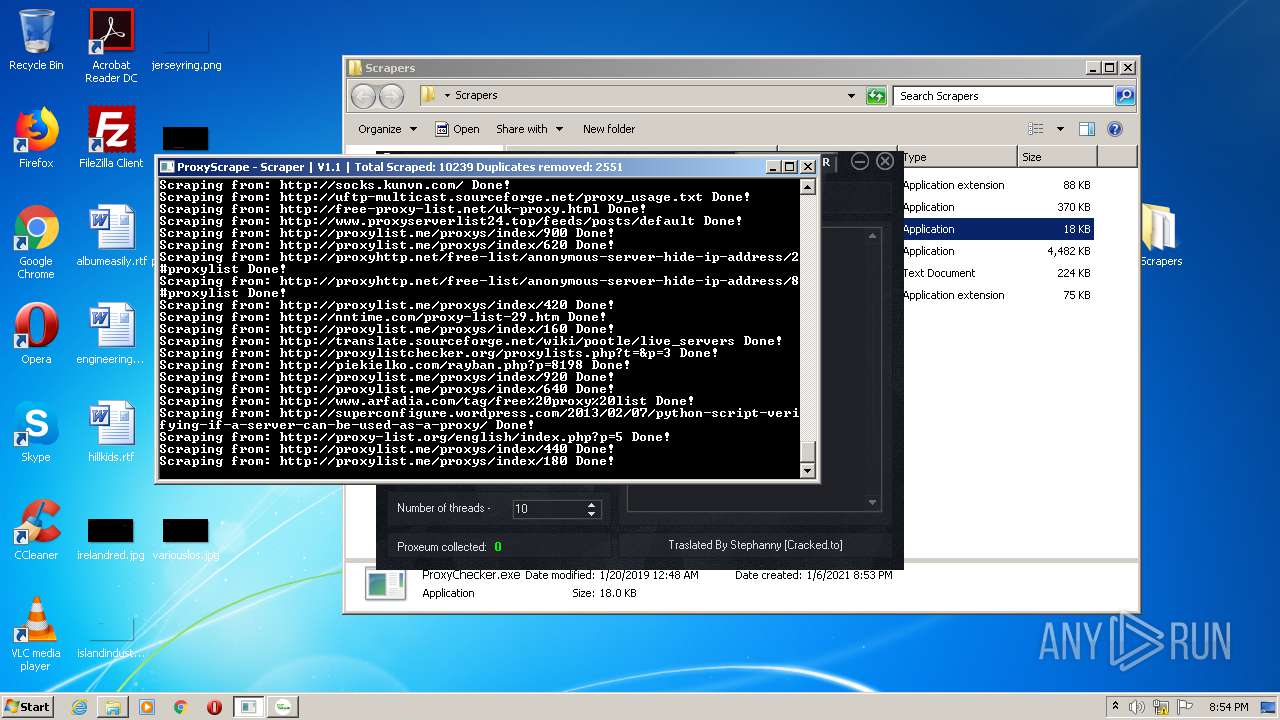Open Windows Media Player taskbar icon
This screenshot has width=1280, height=720.
pos(147,707)
